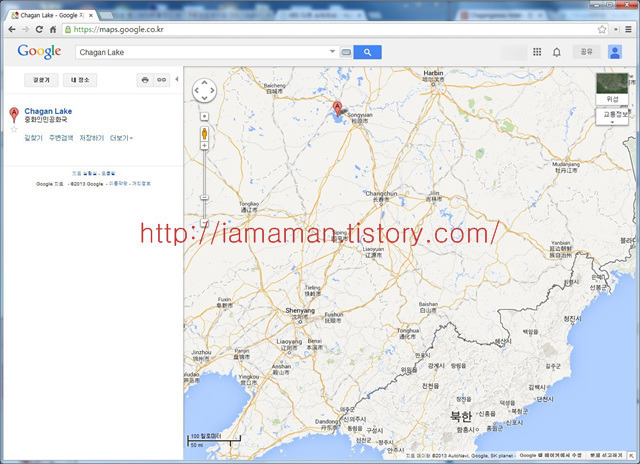Open the on-screen keyboard icon in search box
This screenshot has height=464, width=640.
pos(346,52)
